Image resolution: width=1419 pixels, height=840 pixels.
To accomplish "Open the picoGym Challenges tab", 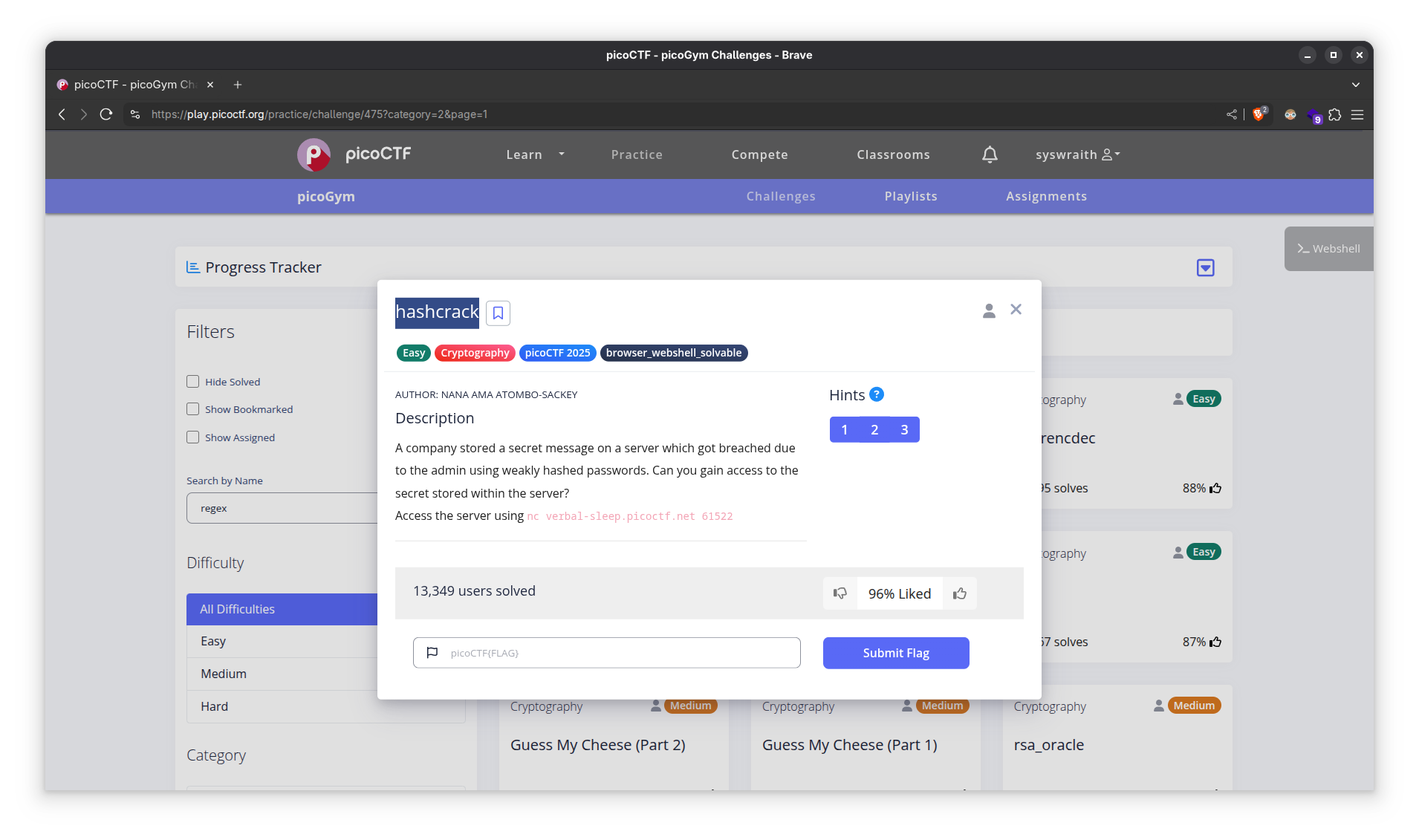I will [781, 196].
